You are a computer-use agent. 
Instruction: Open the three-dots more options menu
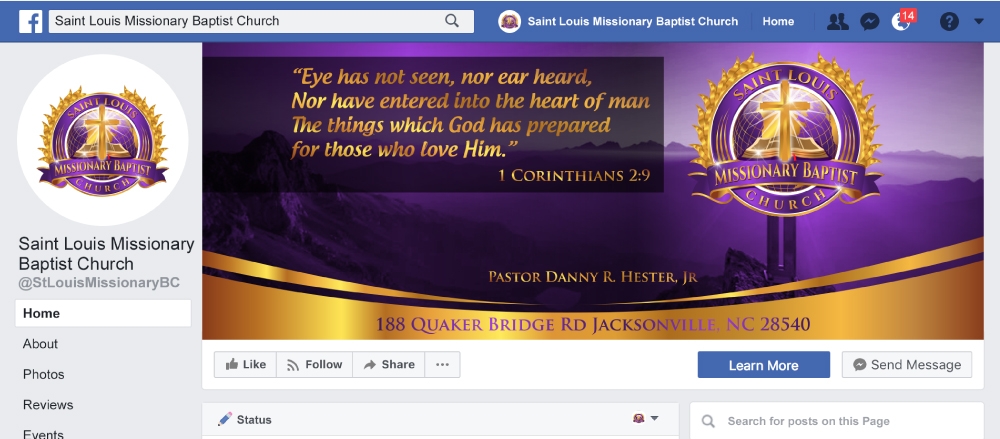point(442,365)
